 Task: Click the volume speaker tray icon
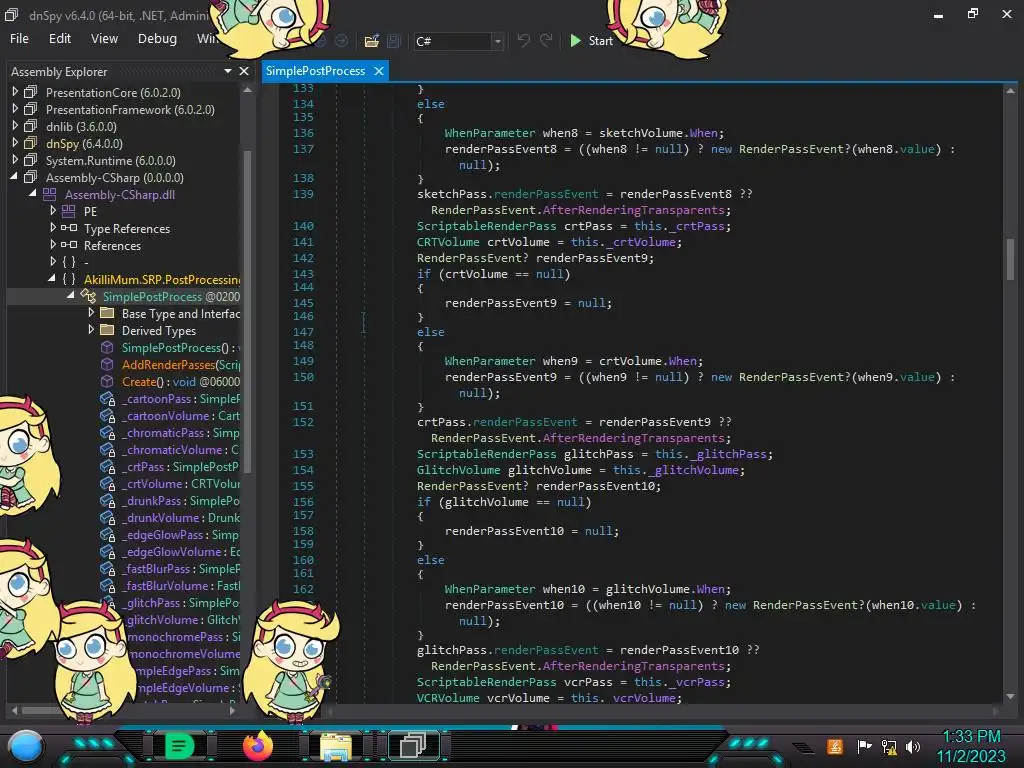tap(913, 746)
